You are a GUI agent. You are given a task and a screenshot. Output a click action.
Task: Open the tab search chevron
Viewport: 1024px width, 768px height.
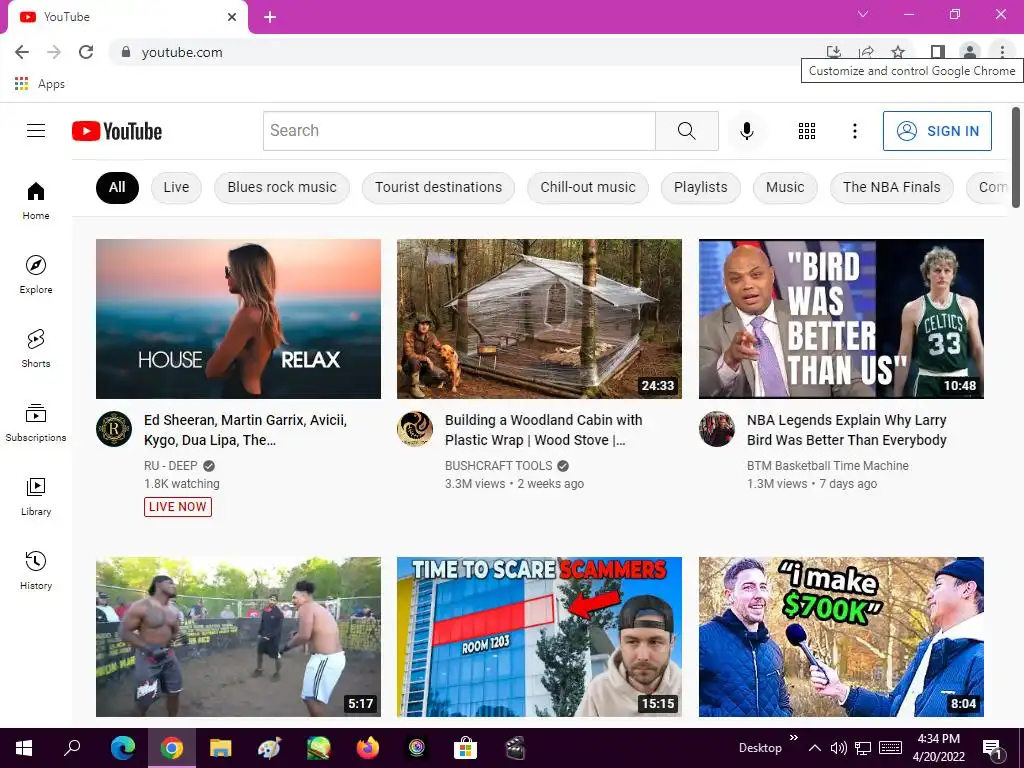click(x=863, y=14)
